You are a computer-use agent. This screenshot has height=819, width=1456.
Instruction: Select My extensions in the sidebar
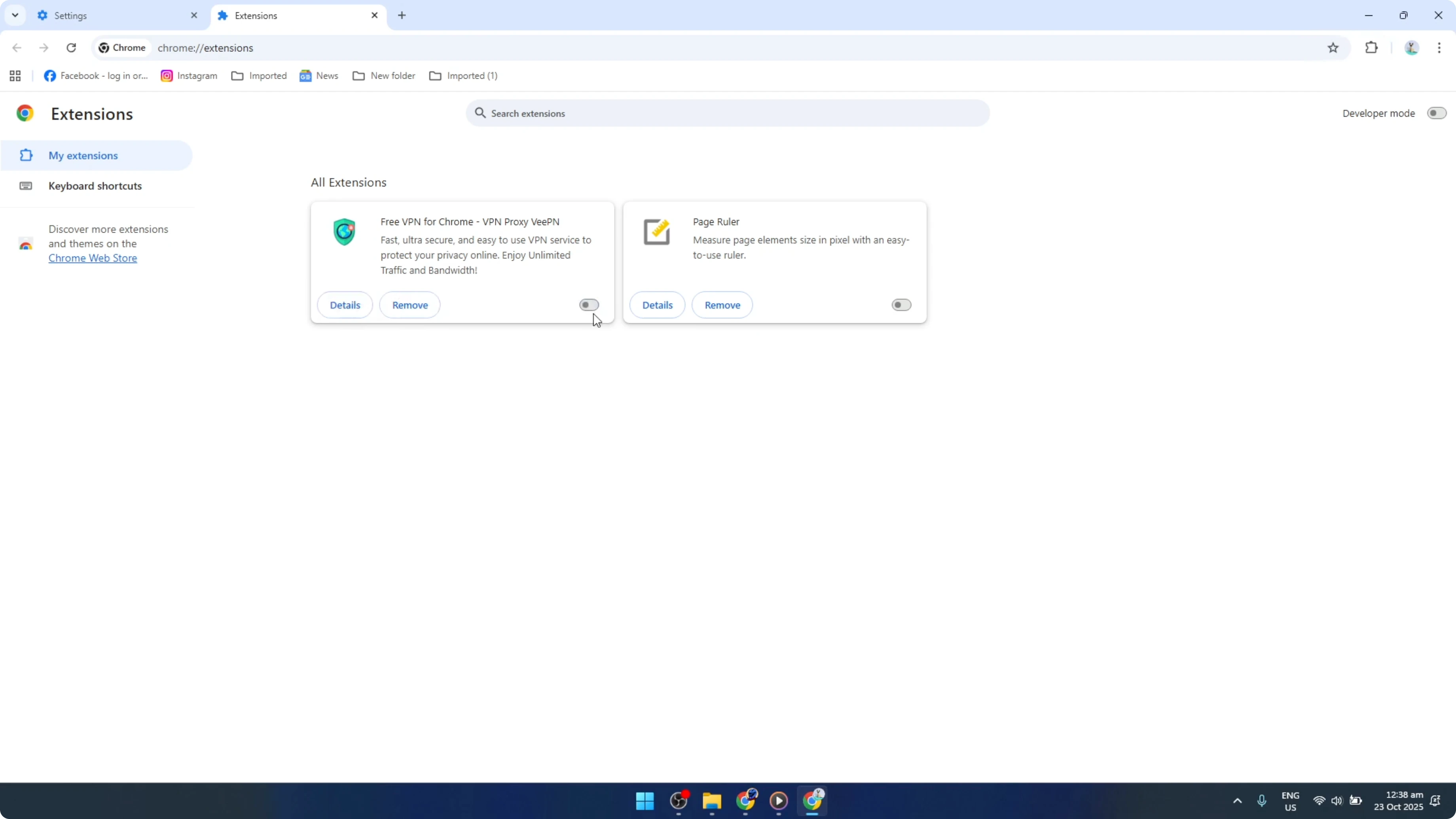84,155
